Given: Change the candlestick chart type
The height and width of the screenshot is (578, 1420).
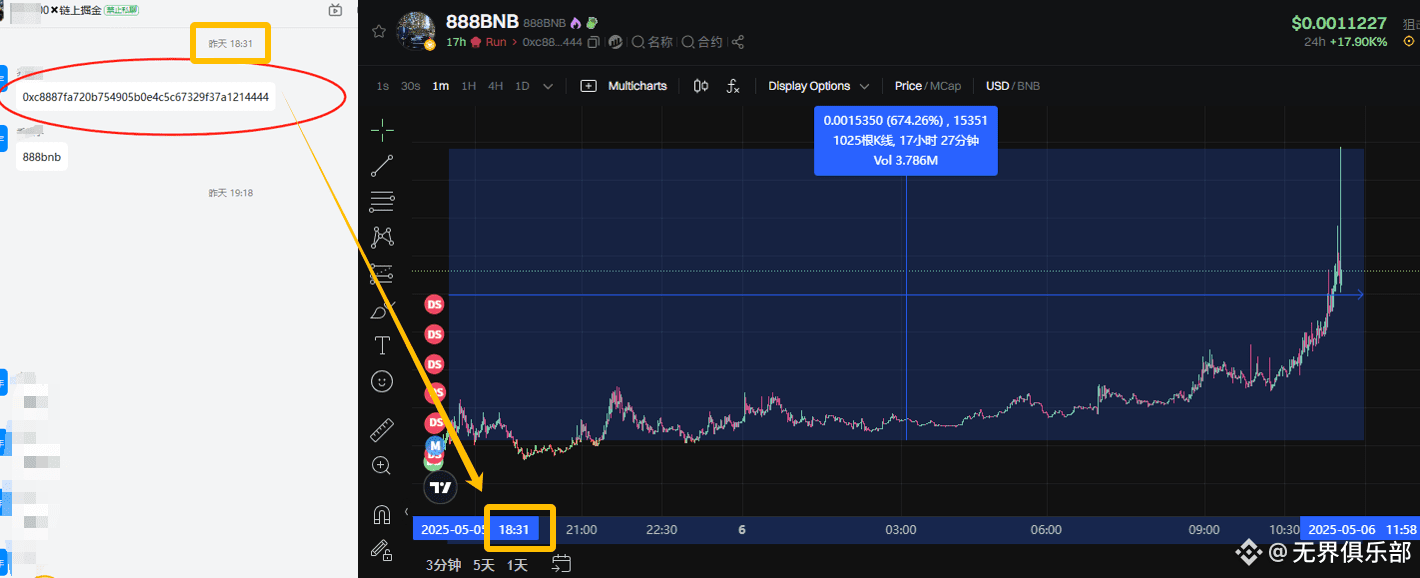Looking at the screenshot, I should coord(701,86).
